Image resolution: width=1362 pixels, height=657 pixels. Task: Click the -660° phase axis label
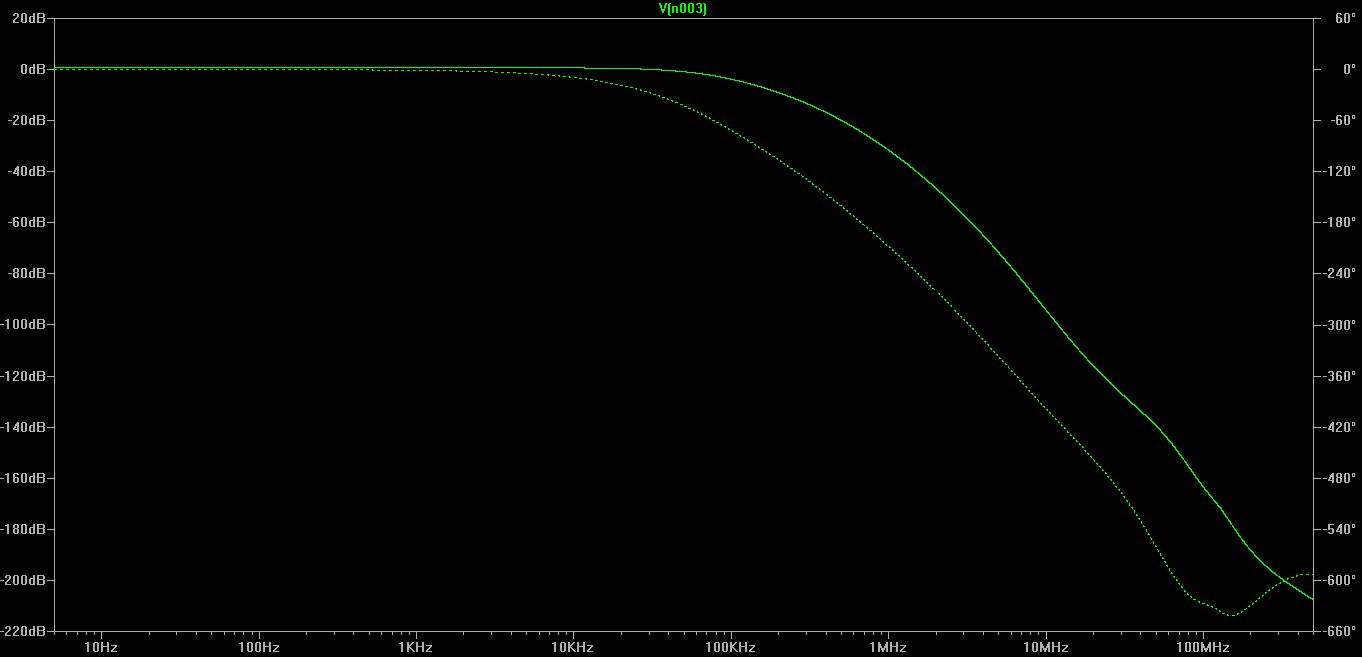pos(1339,631)
